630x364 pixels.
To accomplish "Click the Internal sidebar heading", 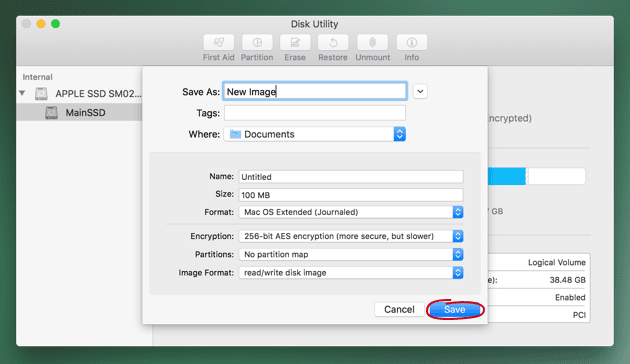I will 37,77.
